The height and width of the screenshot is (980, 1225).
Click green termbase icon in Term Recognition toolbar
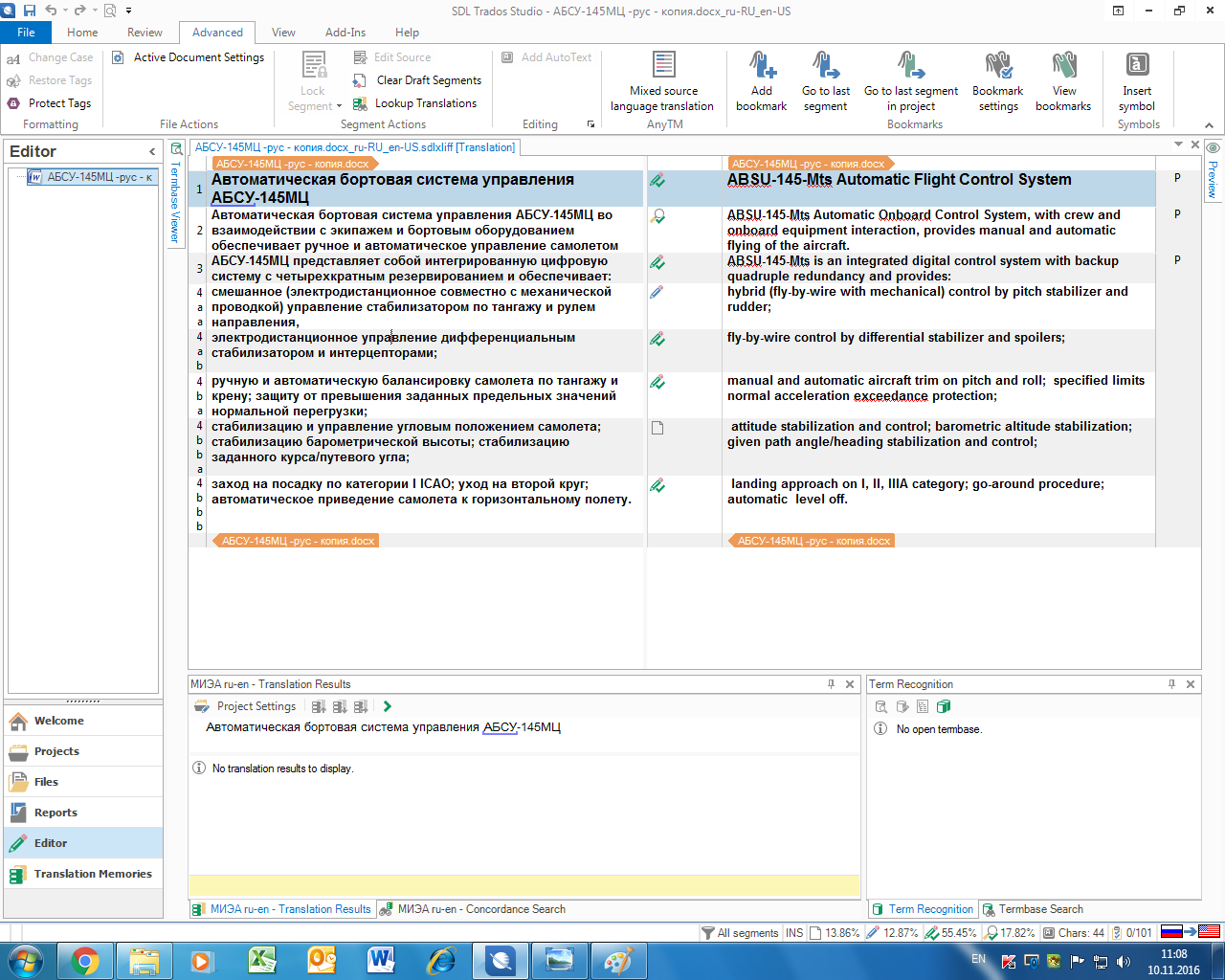pyautogui.click(x=944, y=706)
